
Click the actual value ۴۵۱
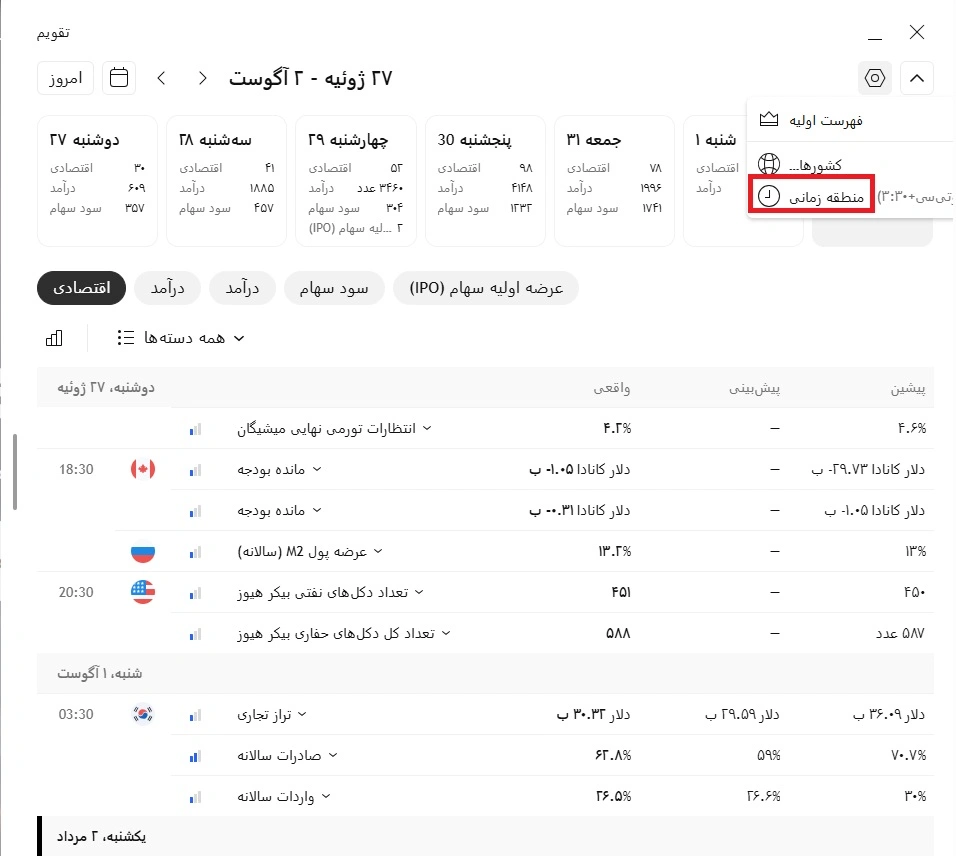tap(621, 592)
